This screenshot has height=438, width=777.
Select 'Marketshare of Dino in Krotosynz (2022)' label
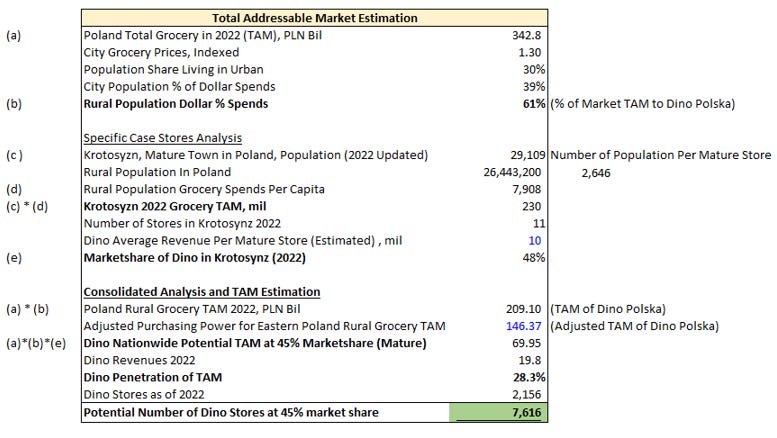(x=194, y=258)
